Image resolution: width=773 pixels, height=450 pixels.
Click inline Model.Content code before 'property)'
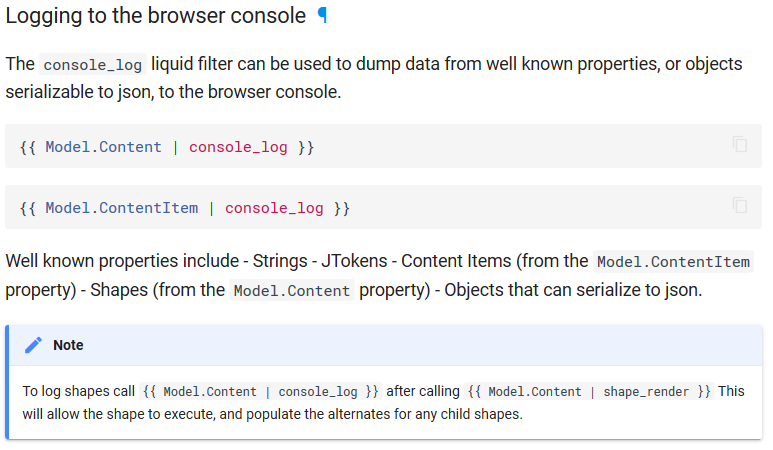click(x=292, y=291)
